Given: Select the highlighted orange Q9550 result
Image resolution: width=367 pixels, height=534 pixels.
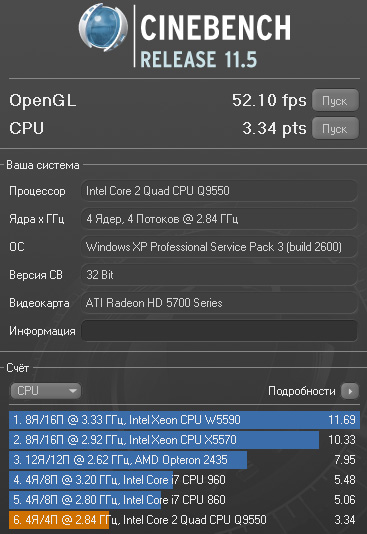Looking at the screenshot, I should pyautogui.click(x=184, y=520).
